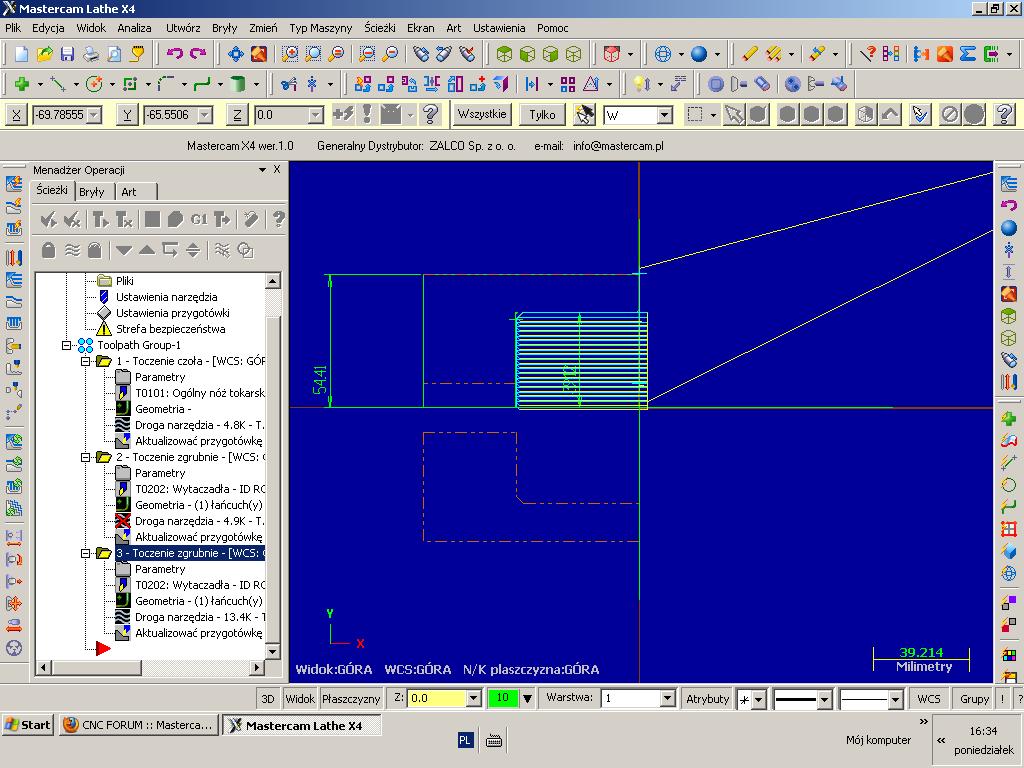Screen dimensions: 1024x768
Task: Collapse operation 1 Toczenie czoła
Action: tap(86, 361)
